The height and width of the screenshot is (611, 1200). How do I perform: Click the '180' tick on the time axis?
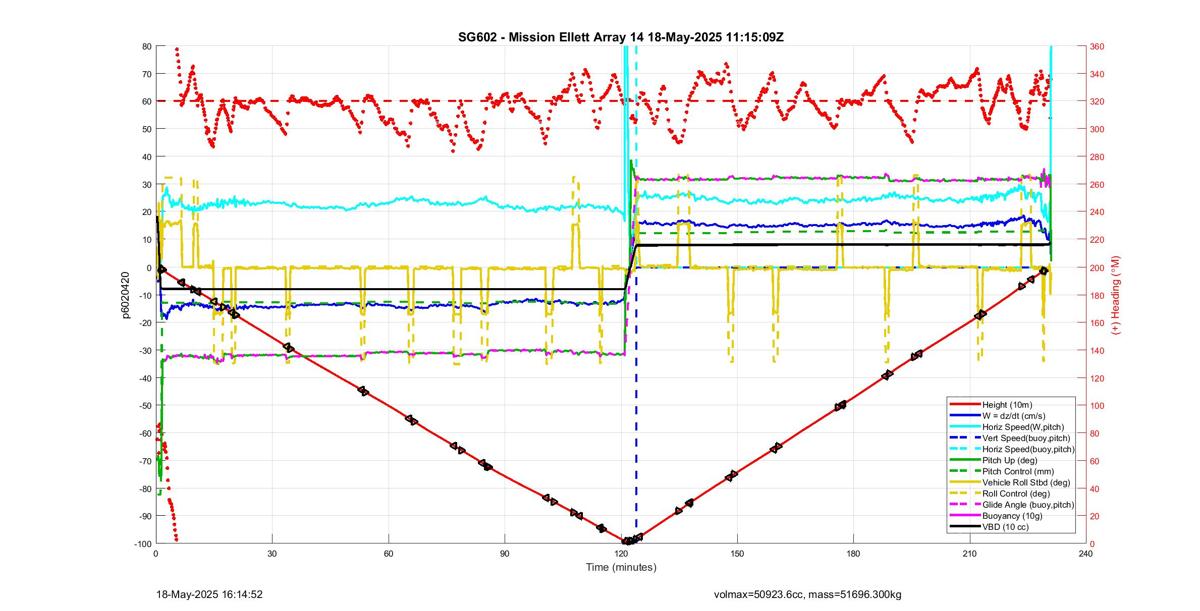point(852,553)
